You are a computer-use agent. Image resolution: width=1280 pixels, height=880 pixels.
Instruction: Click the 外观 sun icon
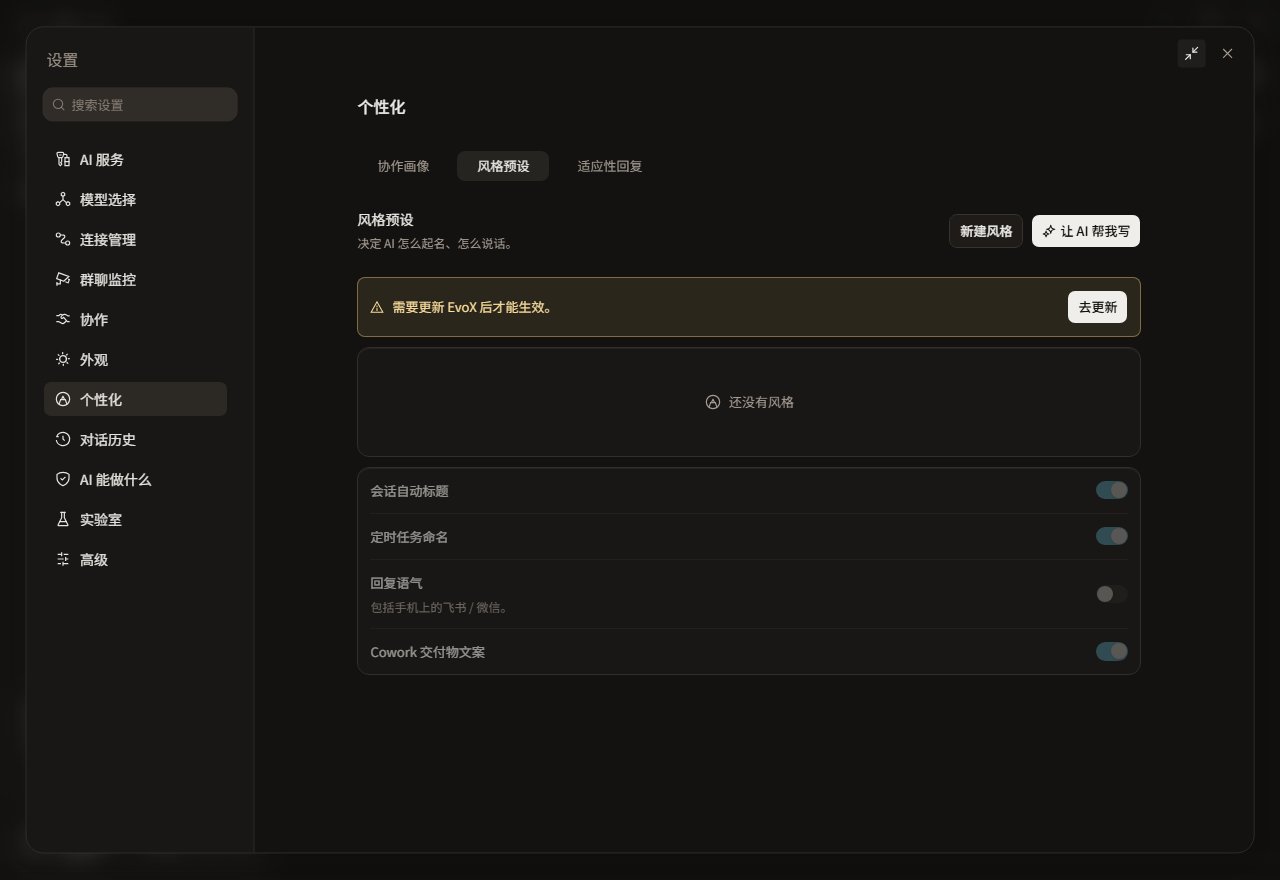[63, 360]
